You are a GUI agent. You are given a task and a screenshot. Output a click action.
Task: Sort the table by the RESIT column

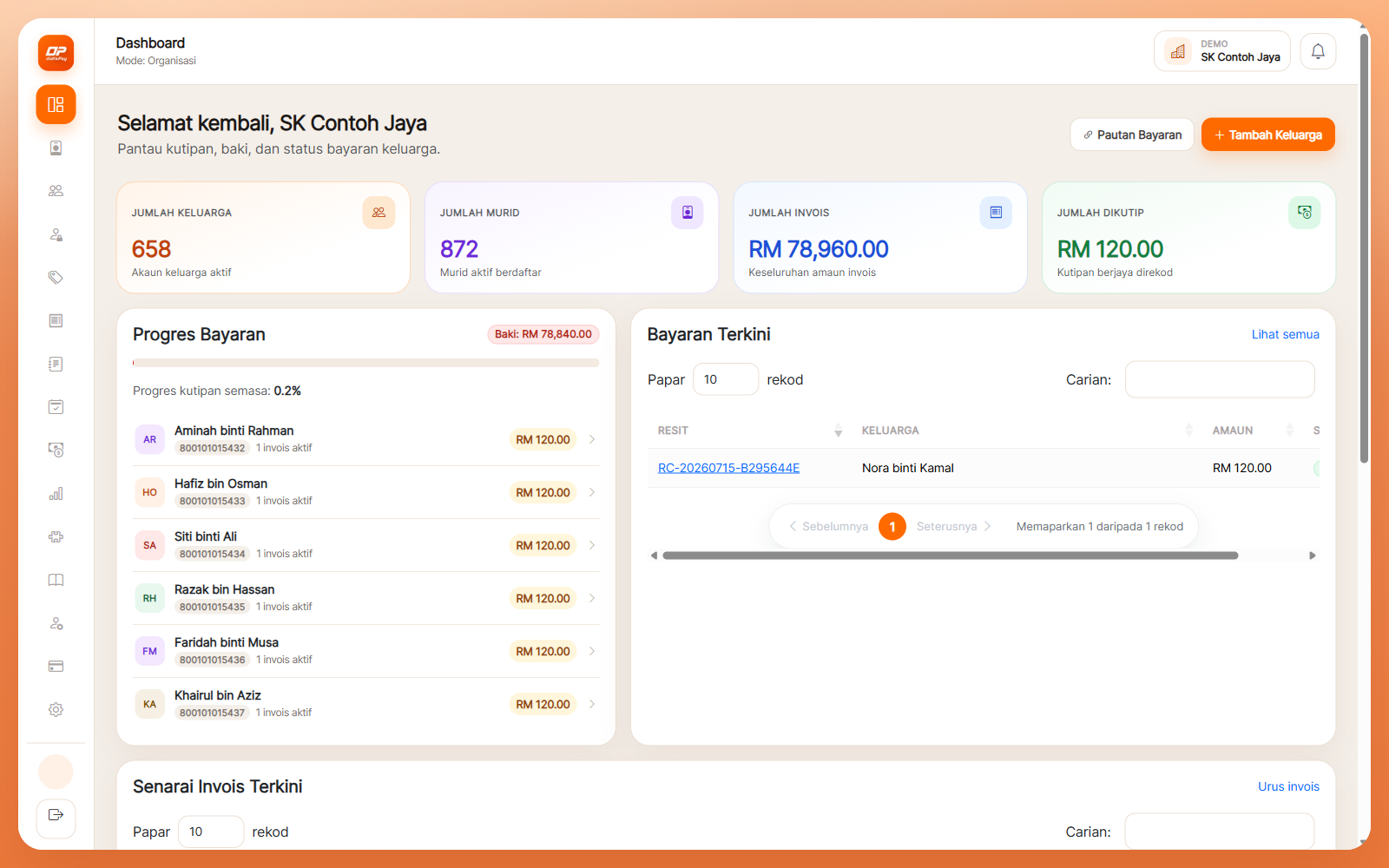(x=749, y=431)
